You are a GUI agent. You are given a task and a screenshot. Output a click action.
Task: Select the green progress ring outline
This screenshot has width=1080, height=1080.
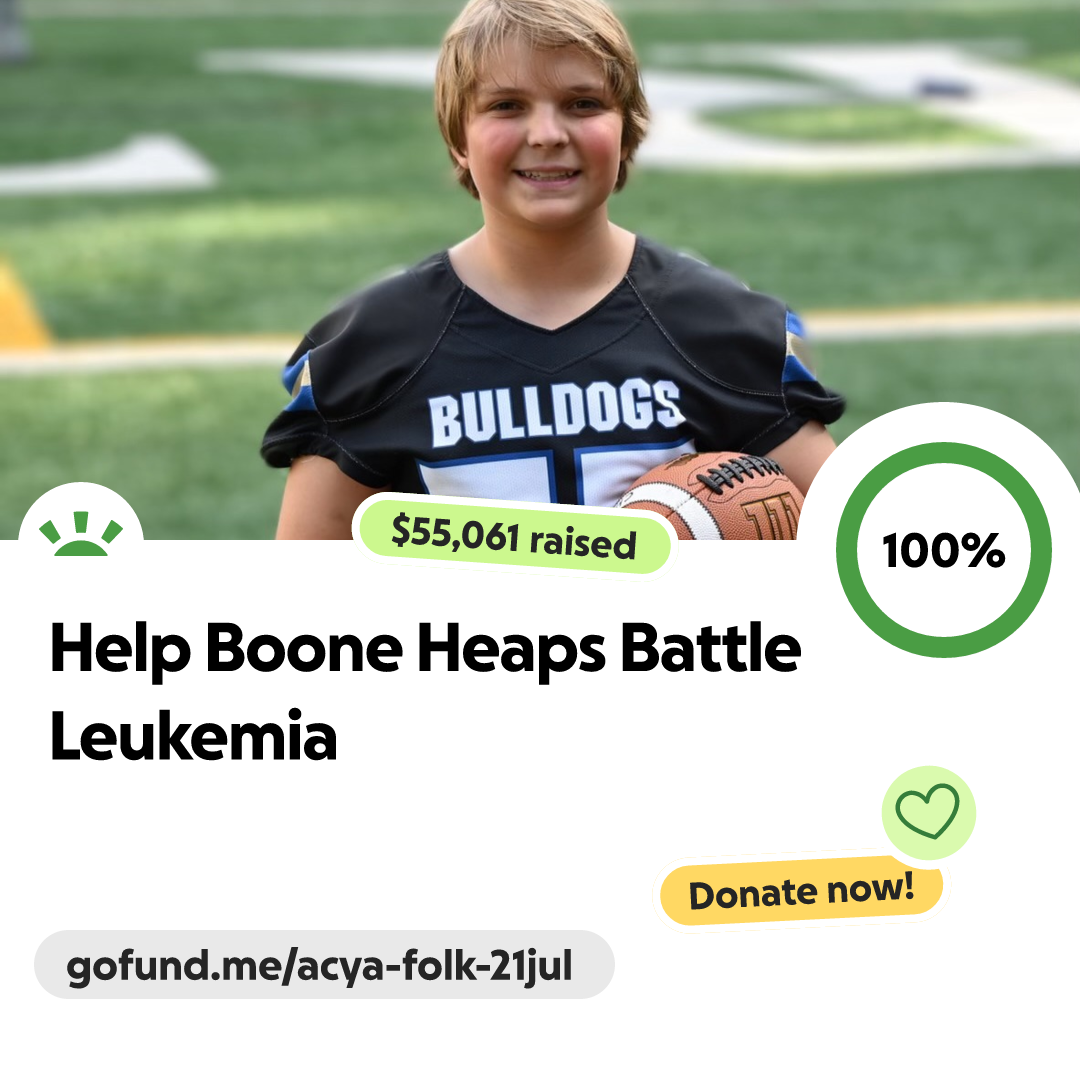(944, 550)
